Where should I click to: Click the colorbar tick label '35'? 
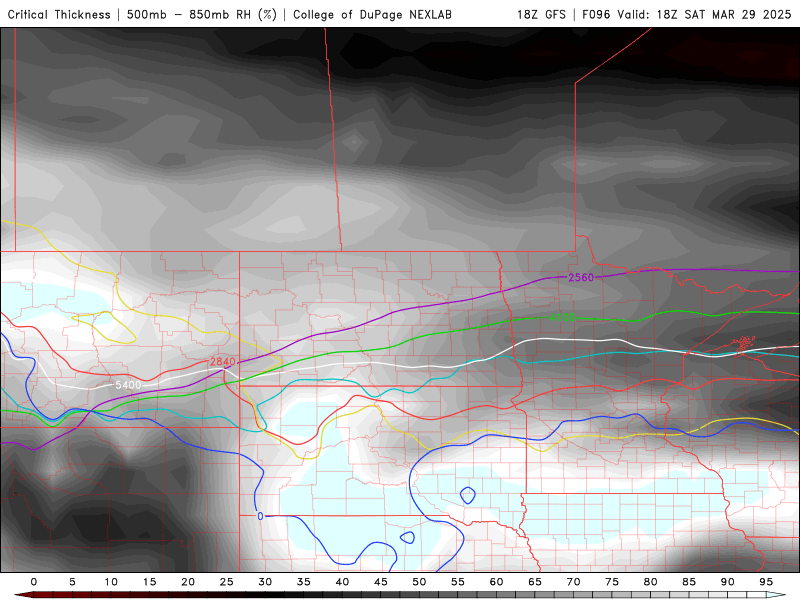click(304, 582)
